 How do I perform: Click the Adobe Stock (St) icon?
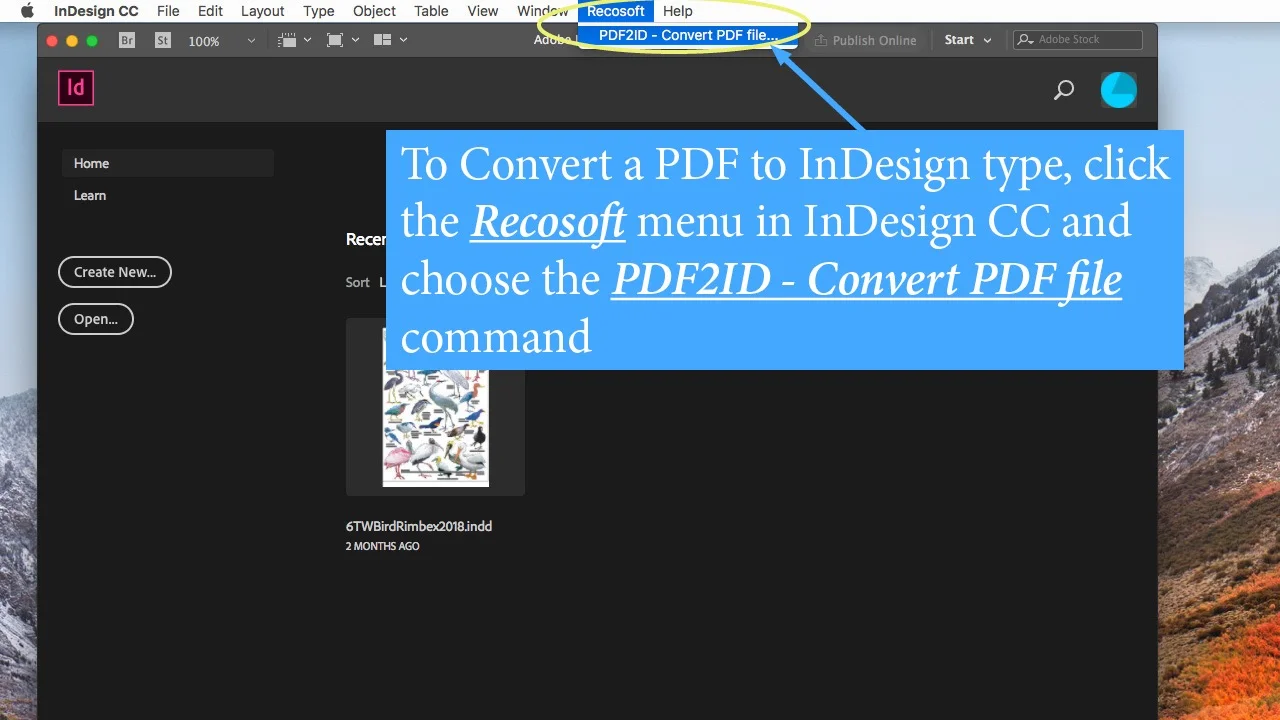[x=163, y=40]
